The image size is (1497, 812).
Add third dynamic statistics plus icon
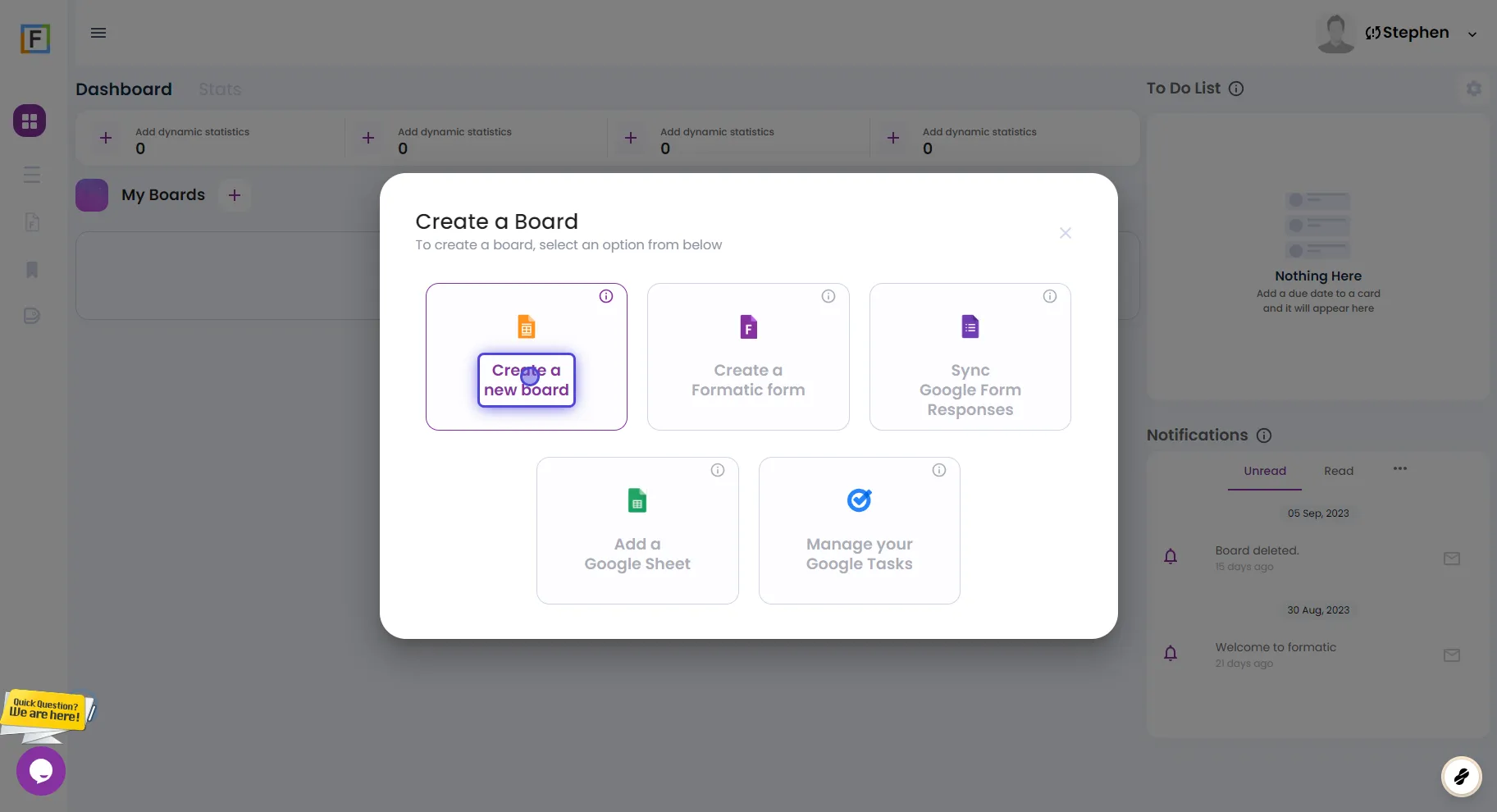point(631,138)
